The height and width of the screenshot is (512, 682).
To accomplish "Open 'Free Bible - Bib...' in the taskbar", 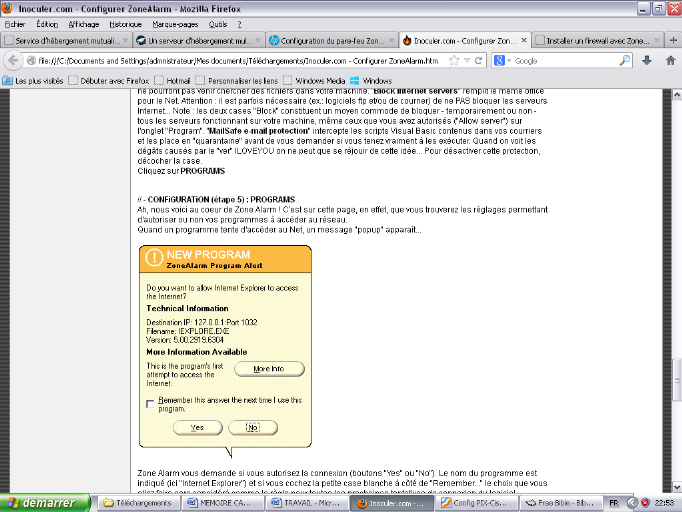I will tap(560, 503).
